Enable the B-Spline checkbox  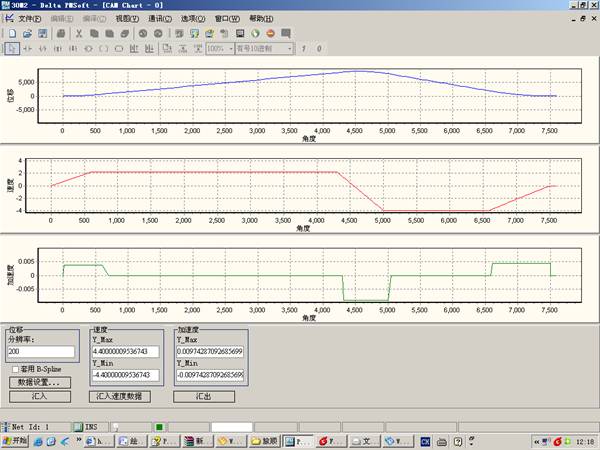(x=14, y=369)
